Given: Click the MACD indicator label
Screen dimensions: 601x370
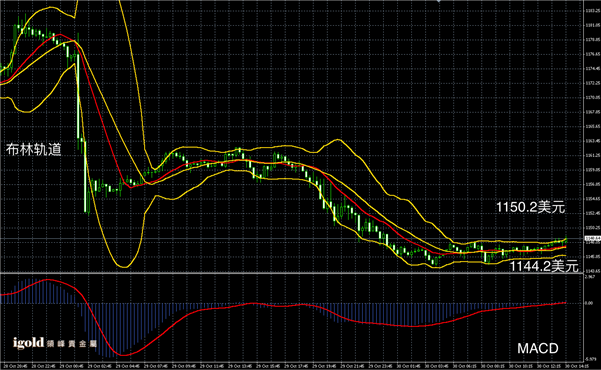Looking at the screenshot, I should [538, 349].
